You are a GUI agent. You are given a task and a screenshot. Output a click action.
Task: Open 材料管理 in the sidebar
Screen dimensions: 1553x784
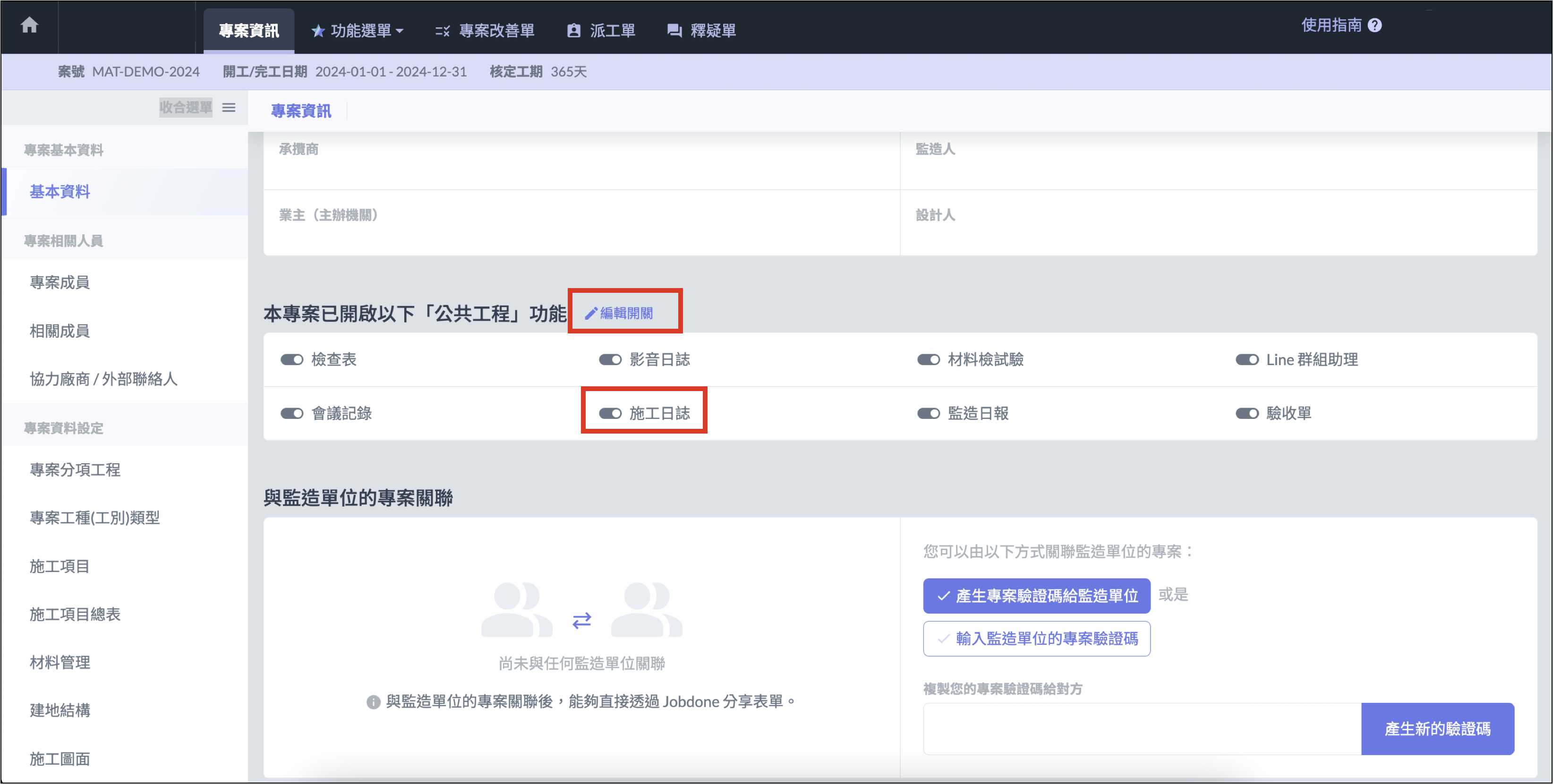60,662
